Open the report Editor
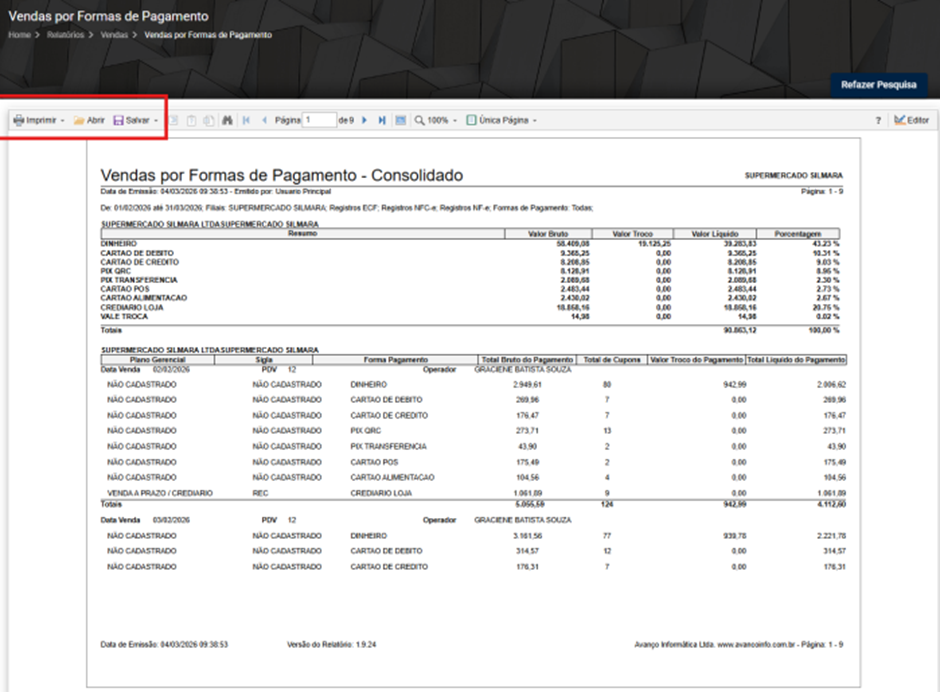 (911, 121)
